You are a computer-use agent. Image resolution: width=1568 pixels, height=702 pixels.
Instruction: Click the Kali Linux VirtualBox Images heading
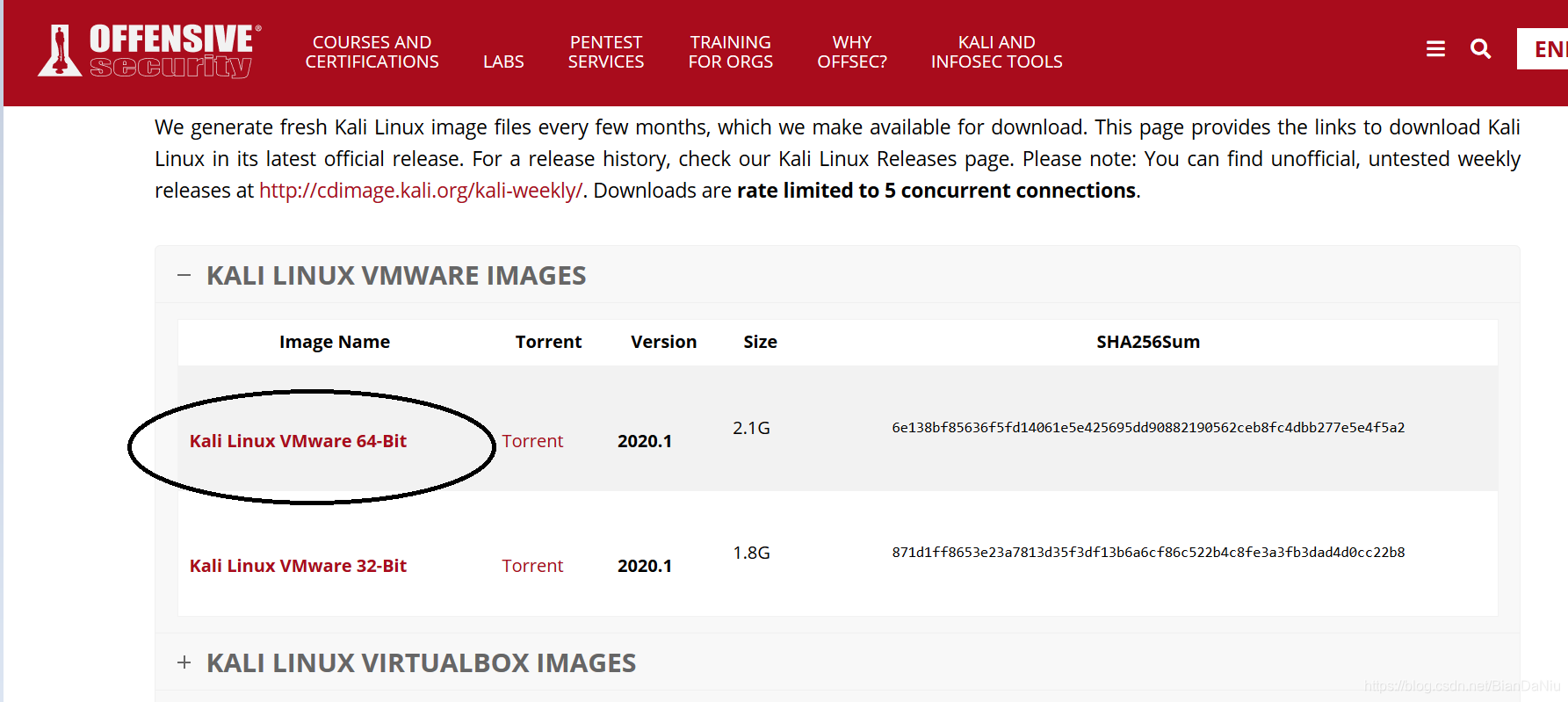[421, 663]
